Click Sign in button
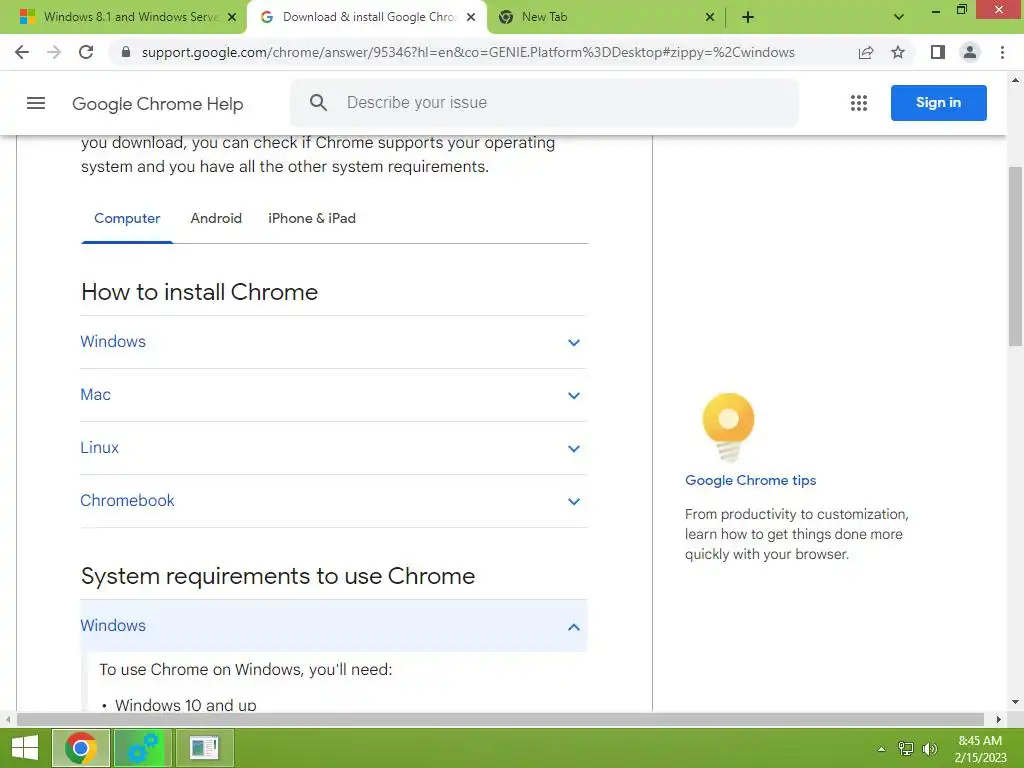 [x=938, y=103]
